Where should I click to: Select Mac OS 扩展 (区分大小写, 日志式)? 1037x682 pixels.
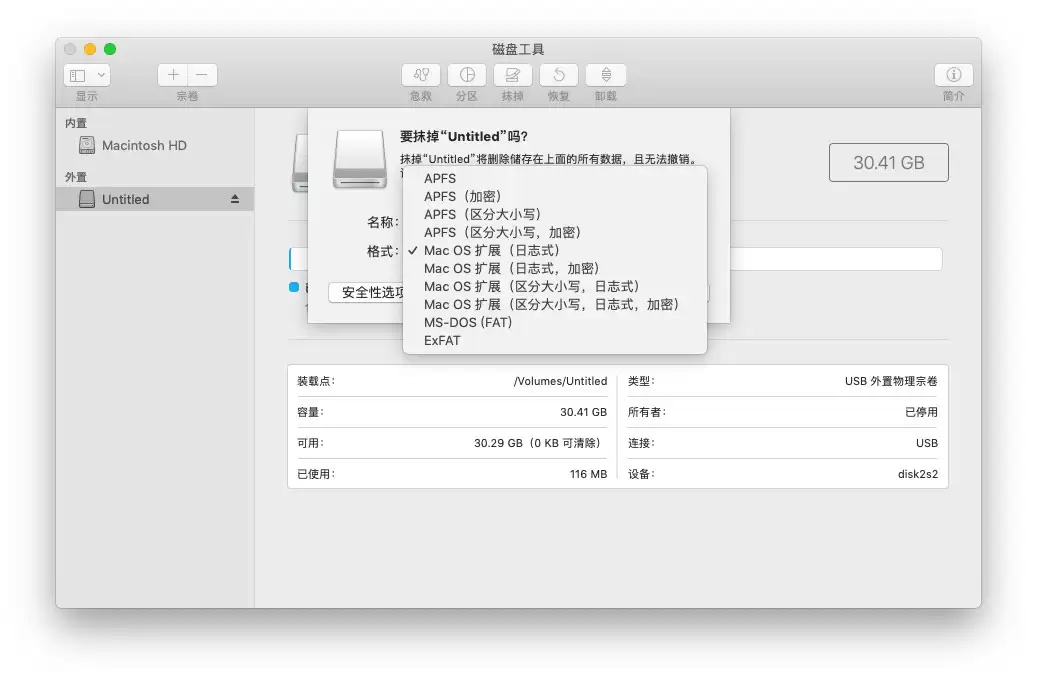554,286
